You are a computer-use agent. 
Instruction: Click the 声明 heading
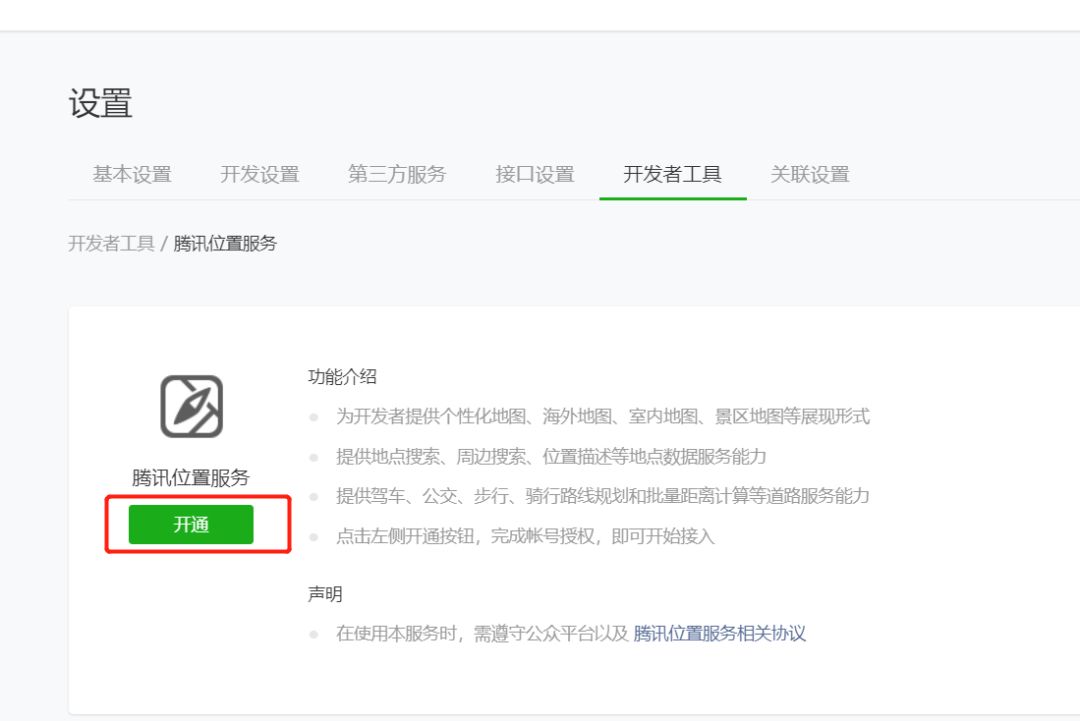click(325, 594)
